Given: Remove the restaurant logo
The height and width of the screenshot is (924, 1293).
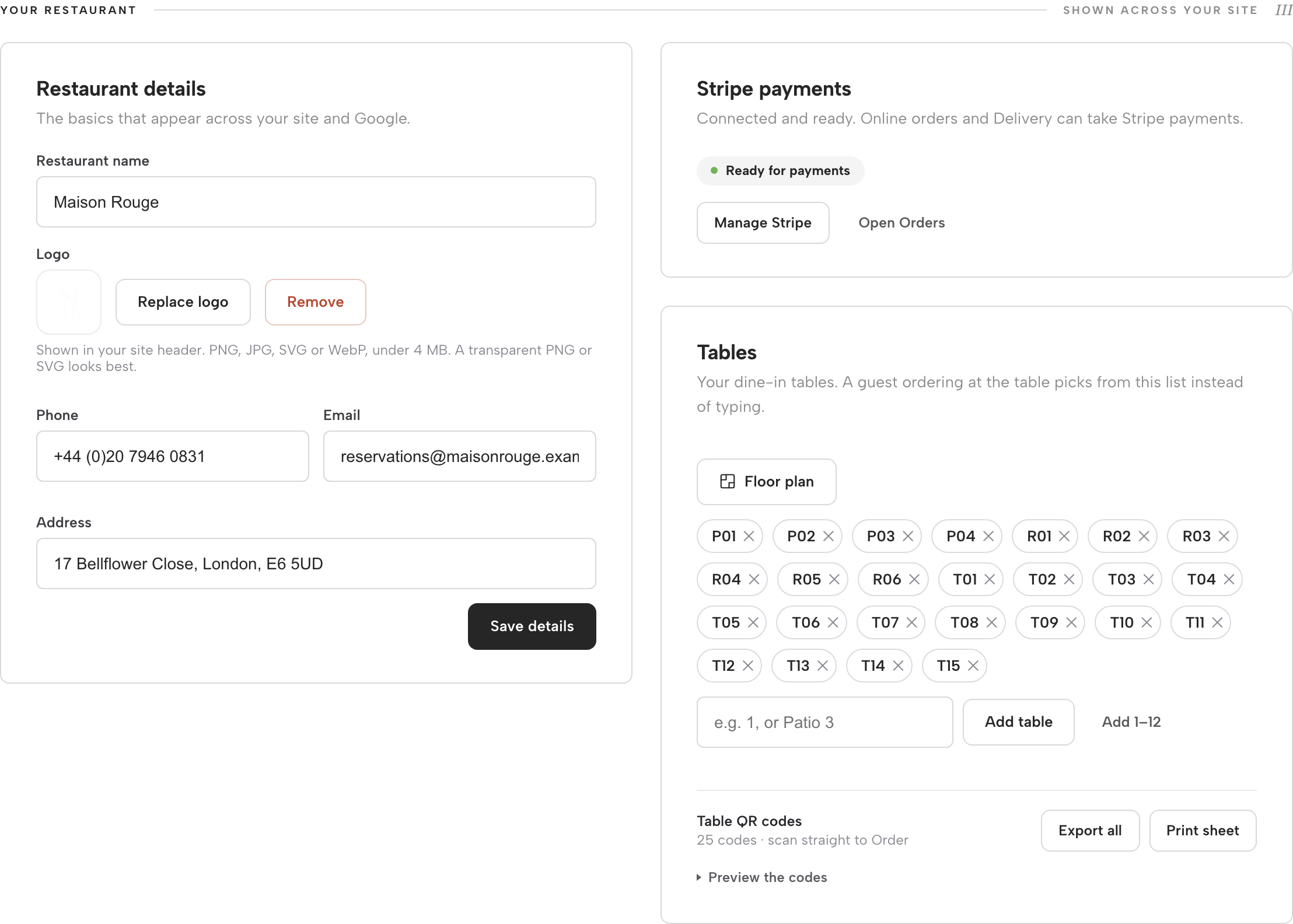Looking at the screenshot, I should pyautogui.click(x=315, y=302).
